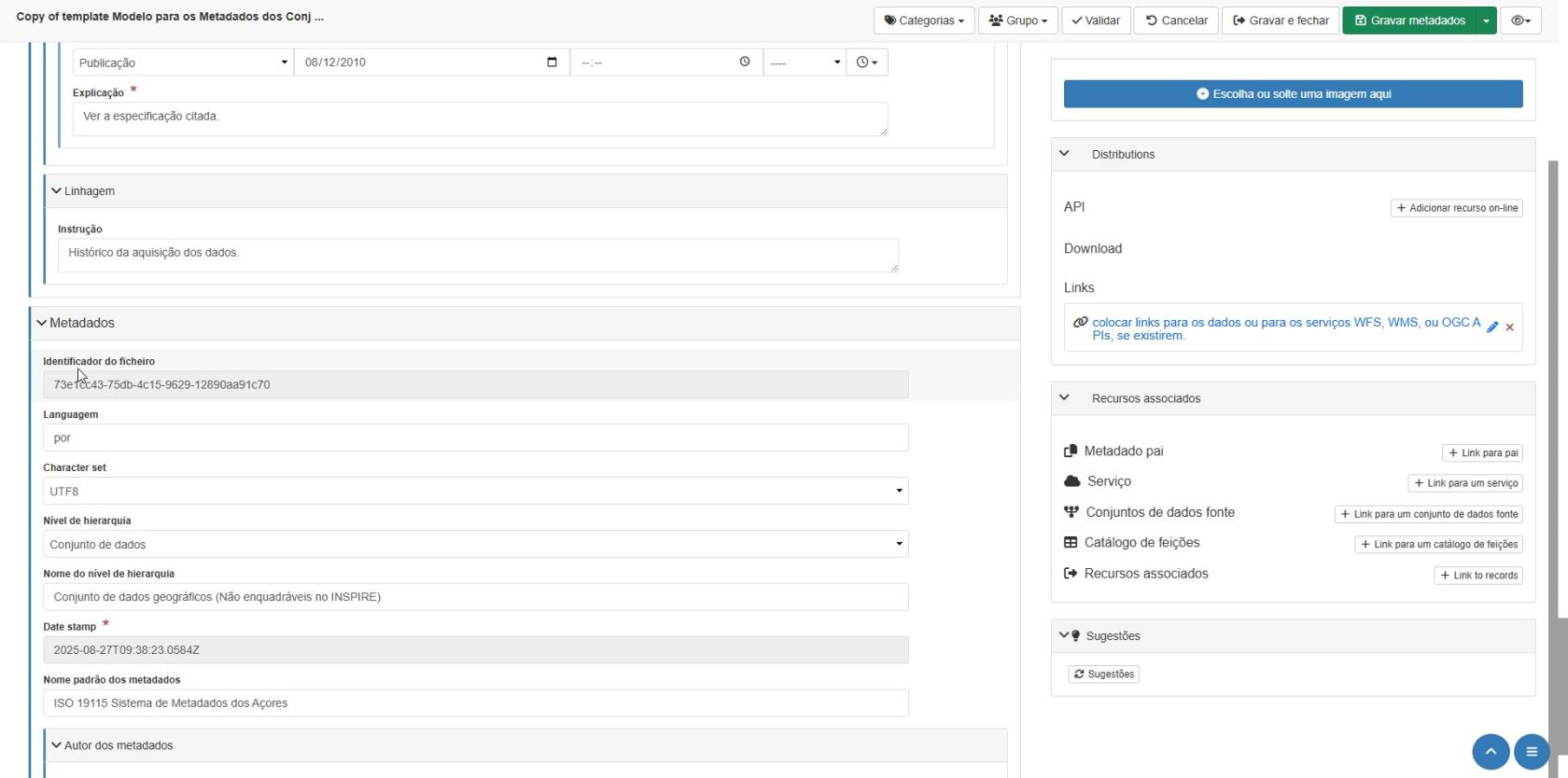Collapse the Distributions panel
Image resolution: width=1568 pixels, height=778 pixels.
1064,154
